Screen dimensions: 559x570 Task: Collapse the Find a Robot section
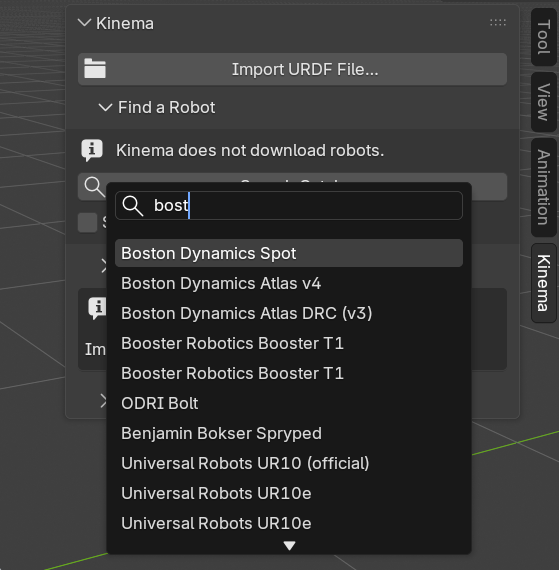click(105, 107)
